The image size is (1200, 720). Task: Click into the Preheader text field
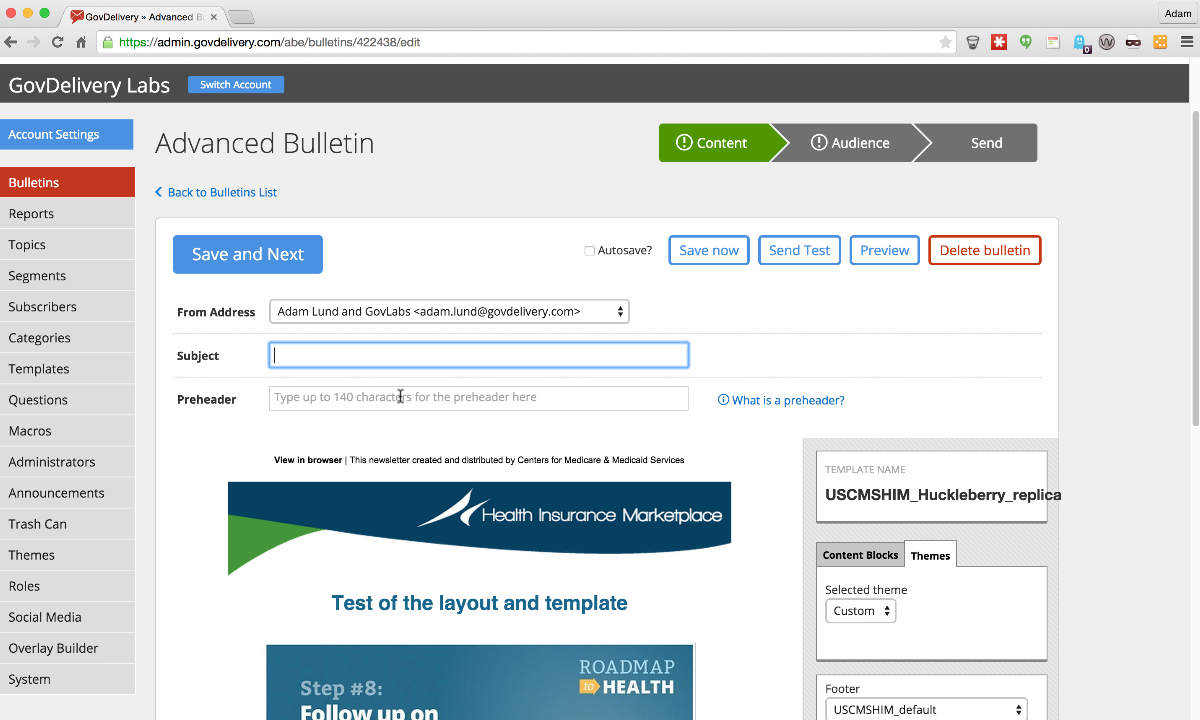(x=479, y=398)
